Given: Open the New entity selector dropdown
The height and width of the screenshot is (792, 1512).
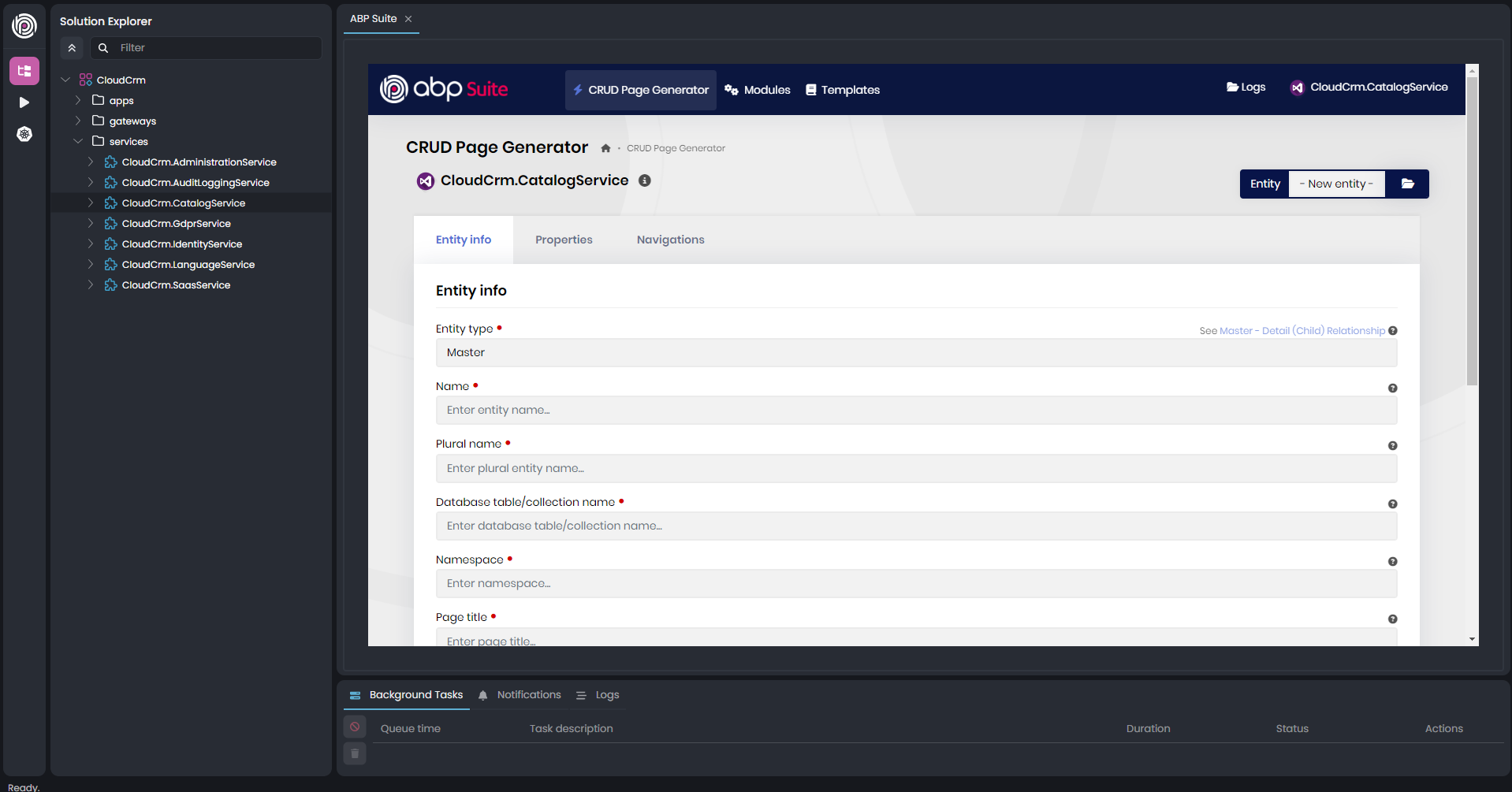Looking at the screenshot, I should click(x=1336, y=184).
